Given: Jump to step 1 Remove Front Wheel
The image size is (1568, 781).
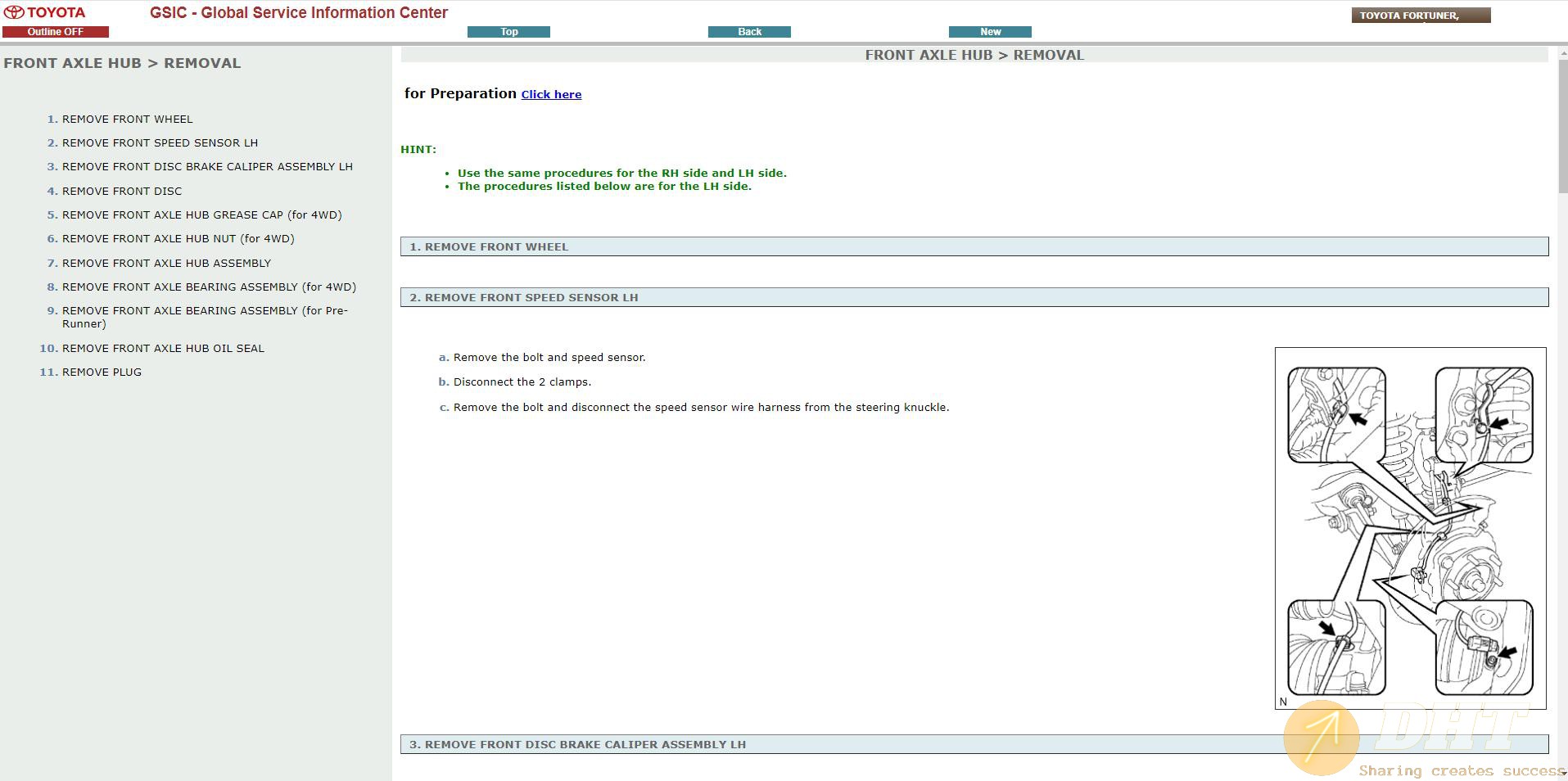Looking at the screenshot, I should coord(128,119).
